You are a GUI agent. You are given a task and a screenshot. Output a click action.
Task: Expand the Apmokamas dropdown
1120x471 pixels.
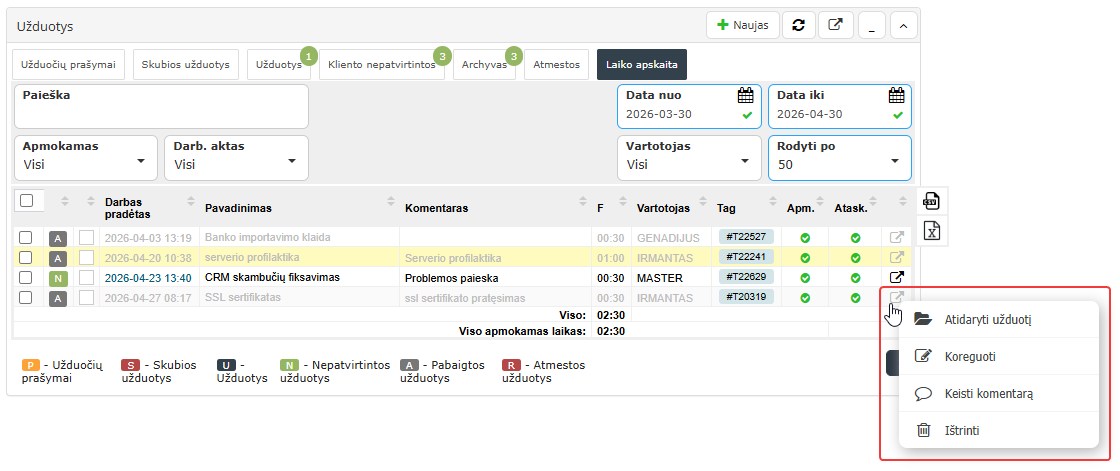(86, 158)
